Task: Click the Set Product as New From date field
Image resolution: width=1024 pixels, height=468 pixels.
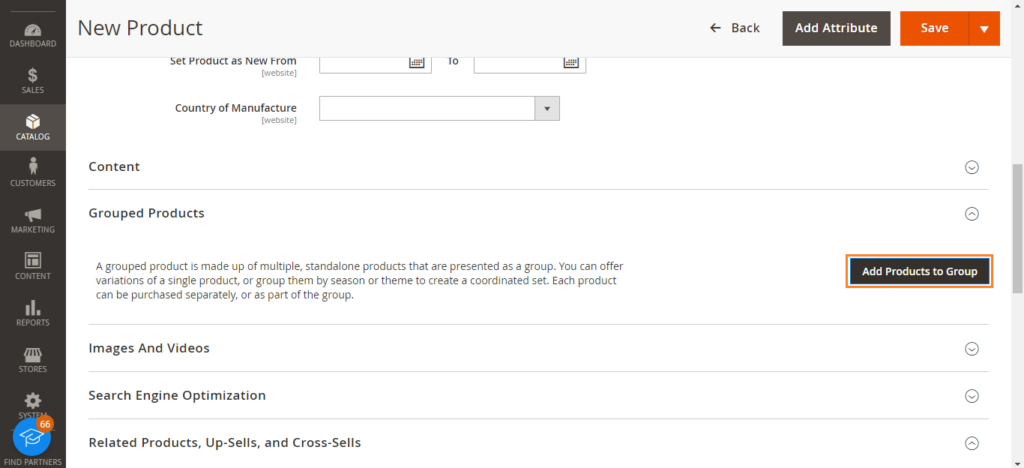Action: tap(376, 64)
